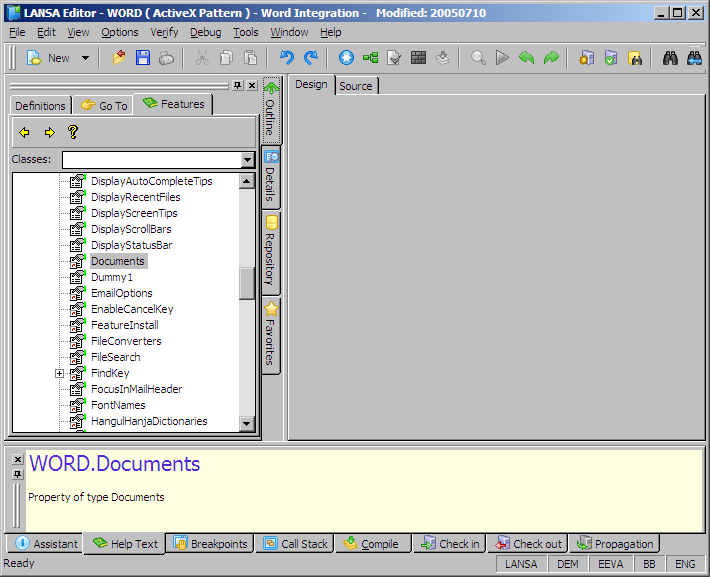Click the Save disk icon in toolbar

point(143,58)
